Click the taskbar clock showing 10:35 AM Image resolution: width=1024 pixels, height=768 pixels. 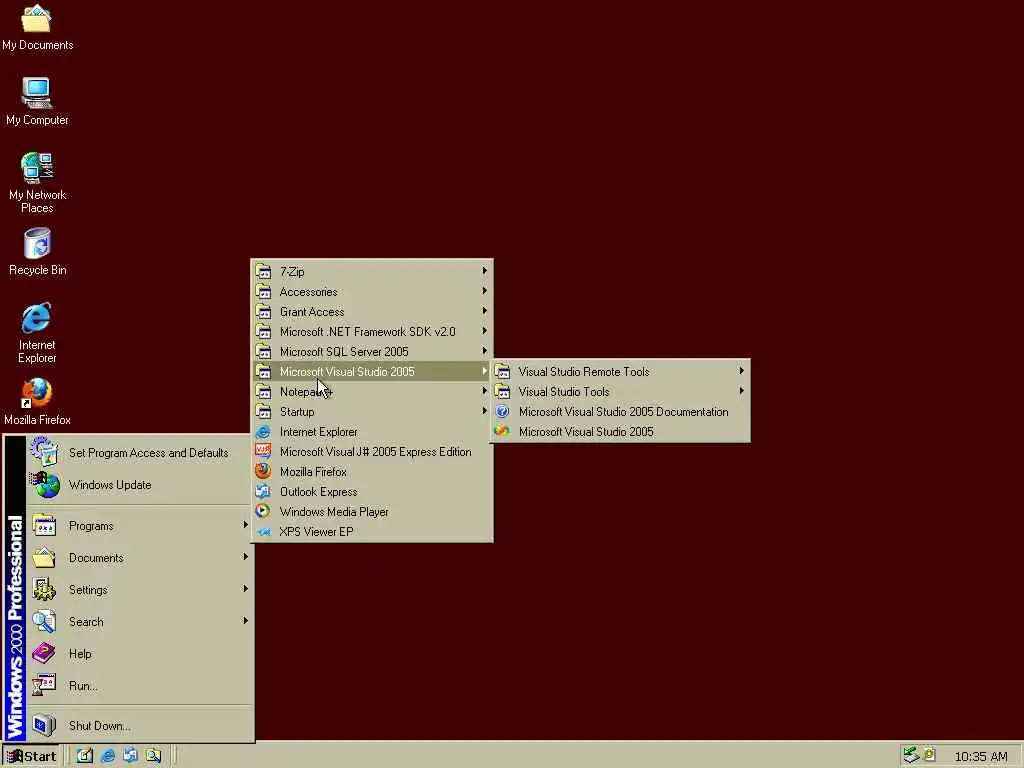tap(981, 756)
